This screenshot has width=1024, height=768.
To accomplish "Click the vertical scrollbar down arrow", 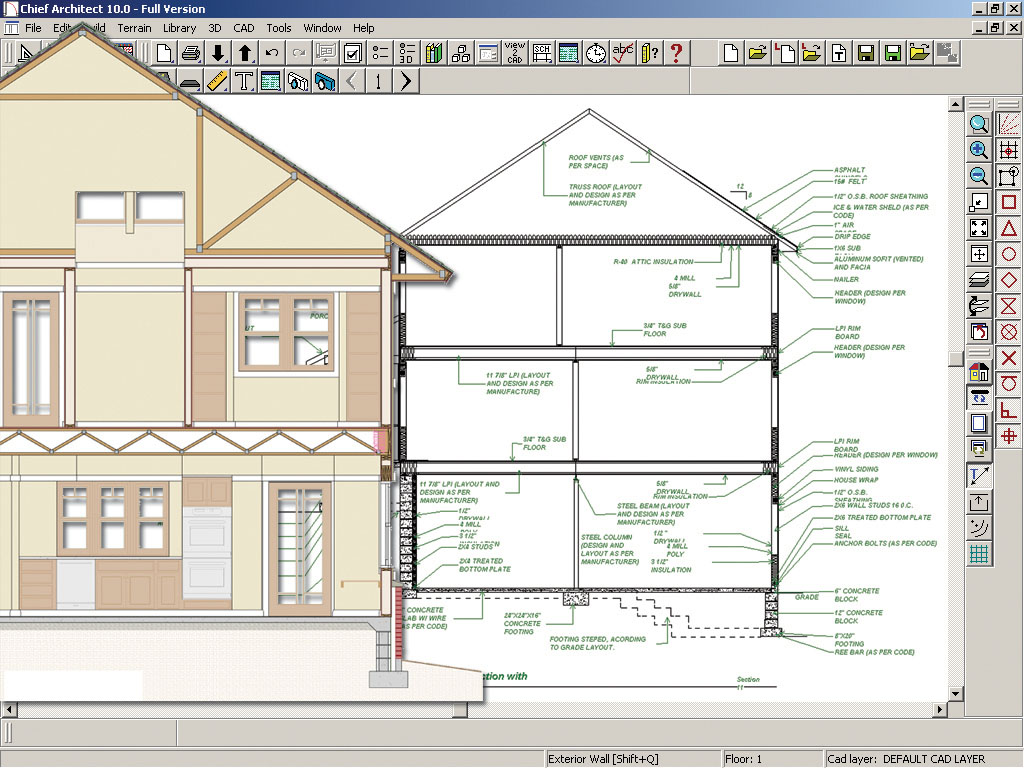I will click(x=955, y=694).
